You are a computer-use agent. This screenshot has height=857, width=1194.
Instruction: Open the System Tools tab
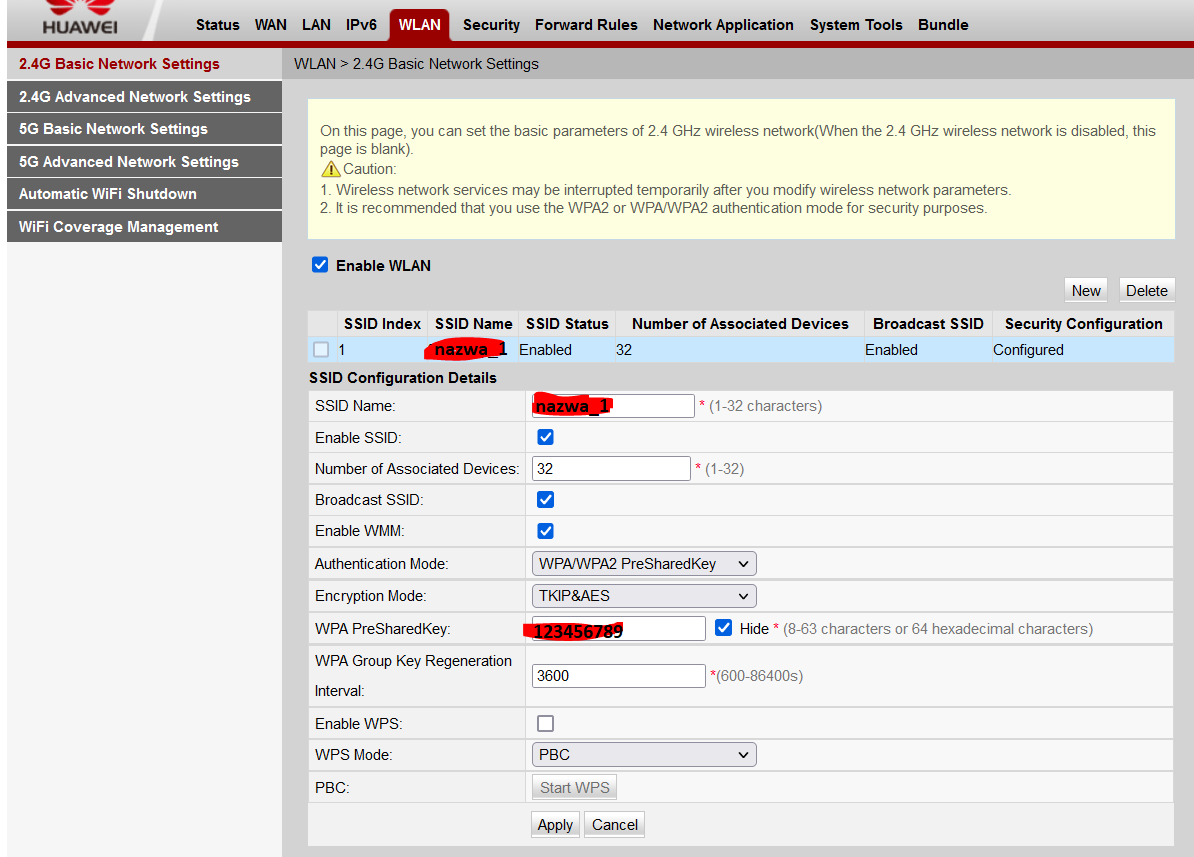pos(855,25)
